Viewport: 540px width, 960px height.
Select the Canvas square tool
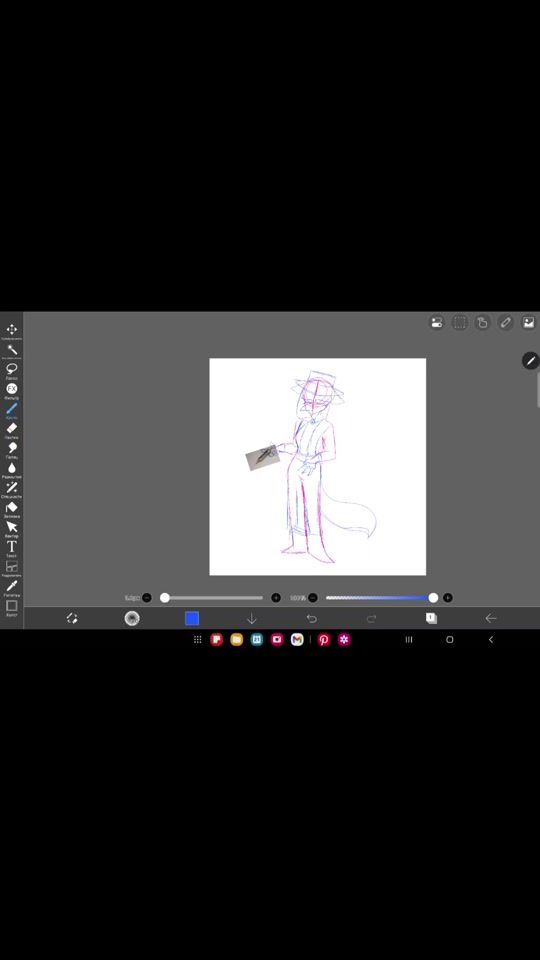(12, 606)
